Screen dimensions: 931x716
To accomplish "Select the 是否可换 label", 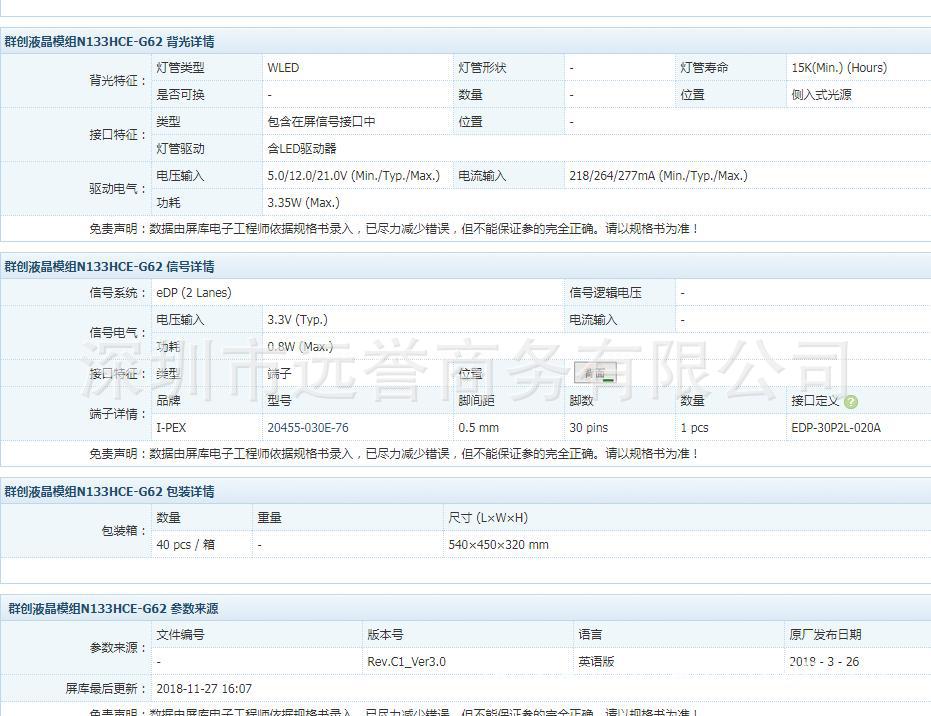I will (180, 94).
